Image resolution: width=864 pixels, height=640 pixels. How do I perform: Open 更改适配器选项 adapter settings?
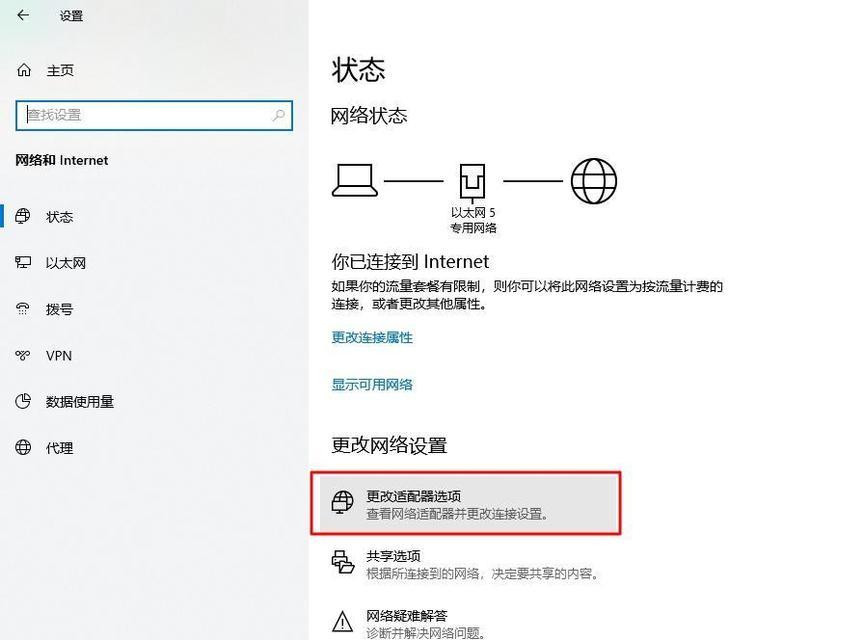click(x=466, y=503)
